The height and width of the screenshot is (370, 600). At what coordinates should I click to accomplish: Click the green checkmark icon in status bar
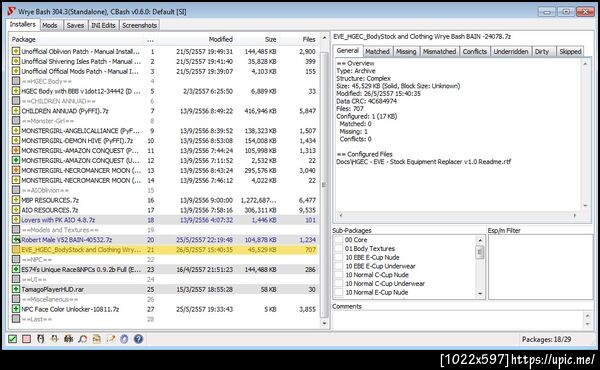13,339
